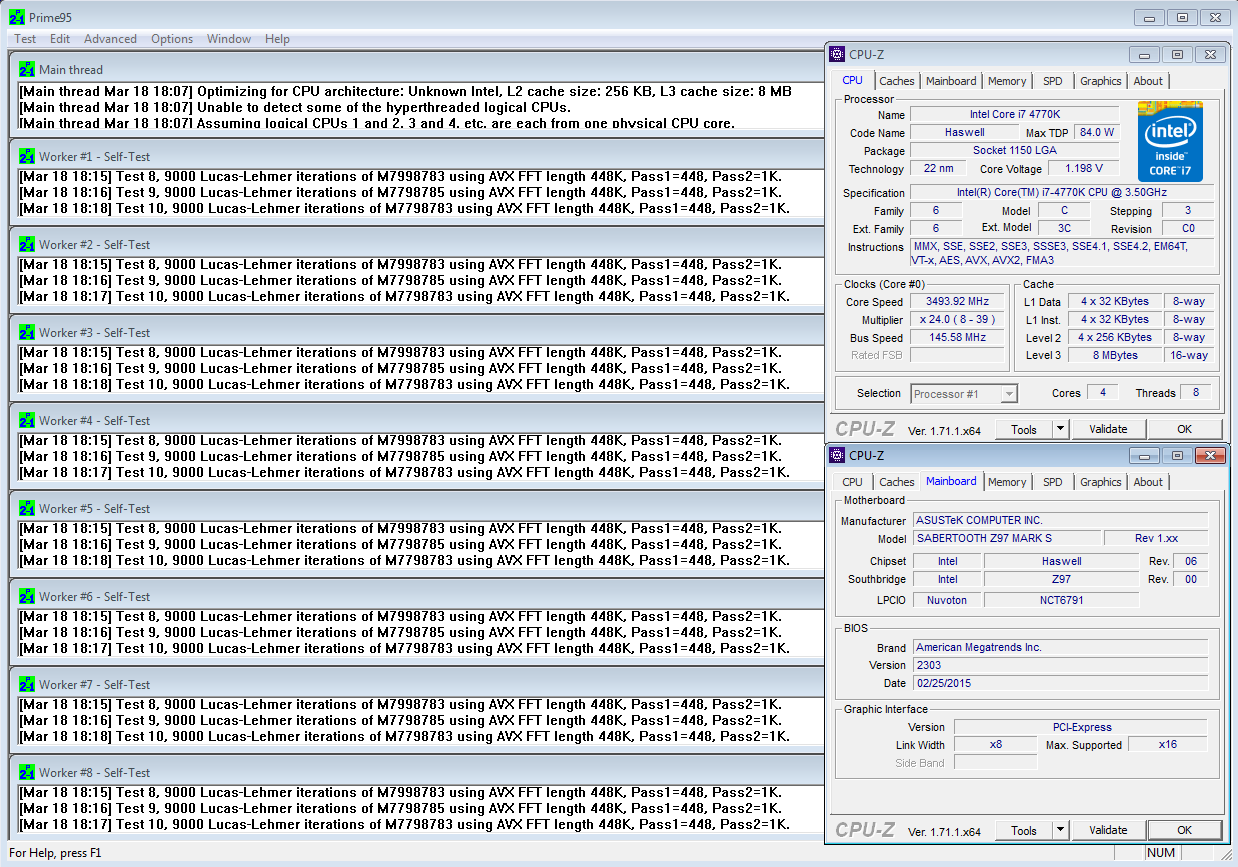
Task: Open the Processor #1 selection dropdown
Action: [x=1009, y=394]
